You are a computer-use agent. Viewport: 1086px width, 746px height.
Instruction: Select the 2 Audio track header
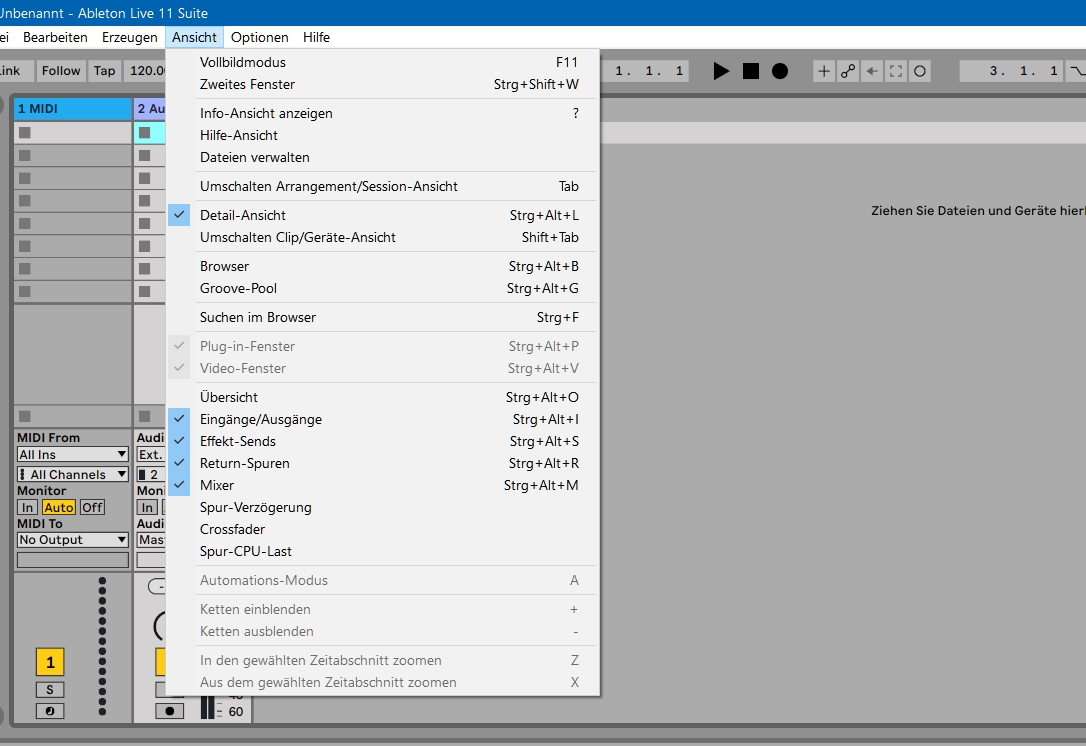click(x=150, y=109)
